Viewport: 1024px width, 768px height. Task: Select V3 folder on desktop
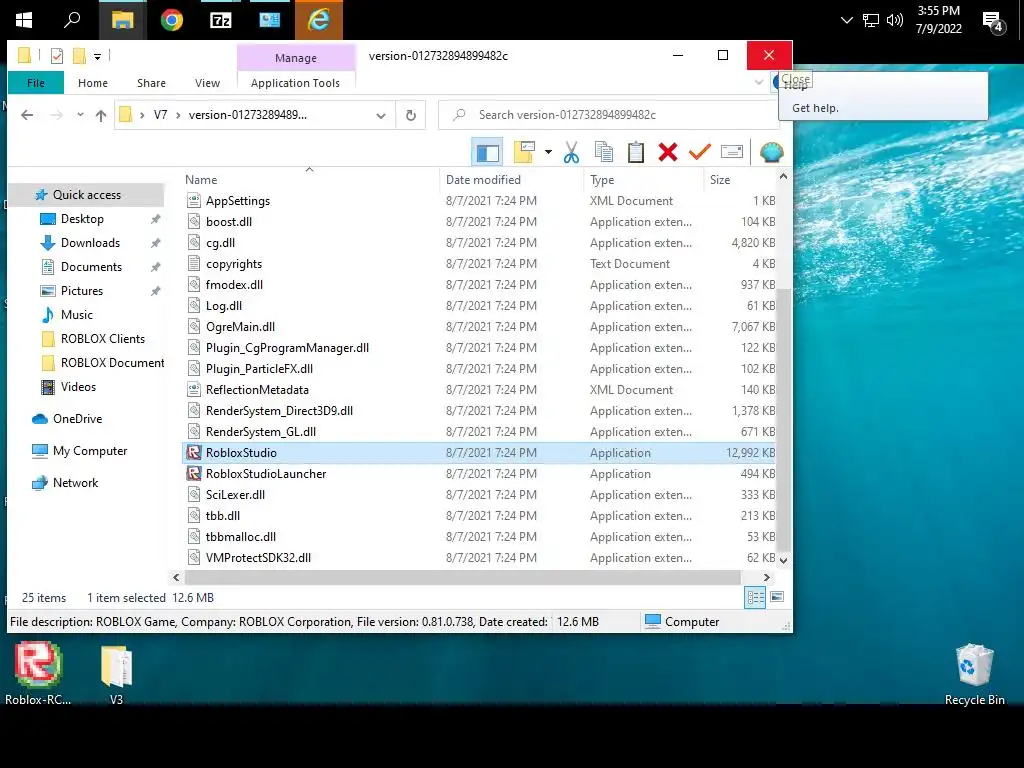(116, 675)
